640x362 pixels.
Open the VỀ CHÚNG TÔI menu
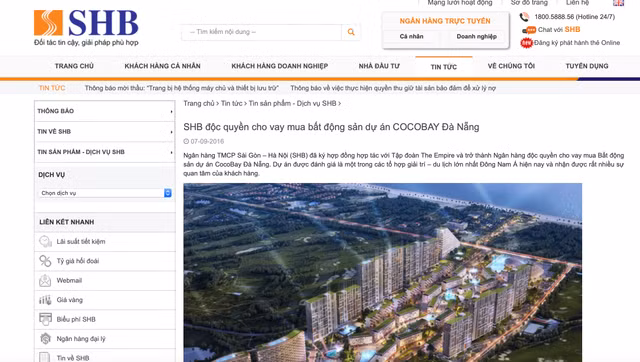click(511, 66)
